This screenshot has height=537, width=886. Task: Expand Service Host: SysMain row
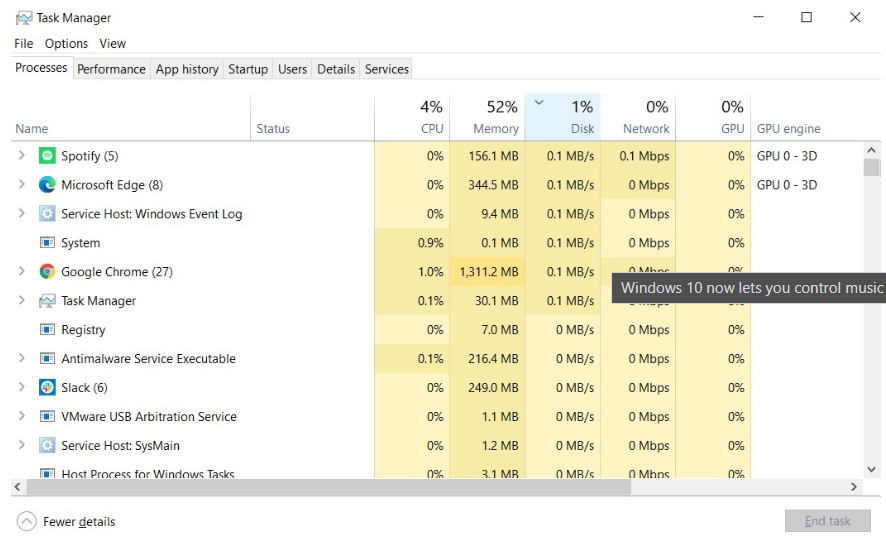[21, 445]
